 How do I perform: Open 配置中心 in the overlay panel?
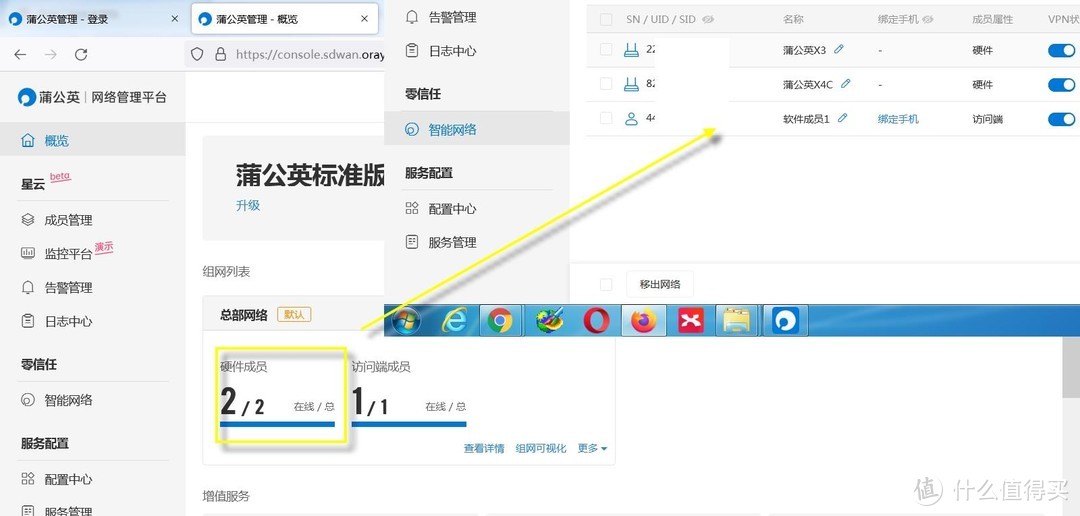(452, 209)
